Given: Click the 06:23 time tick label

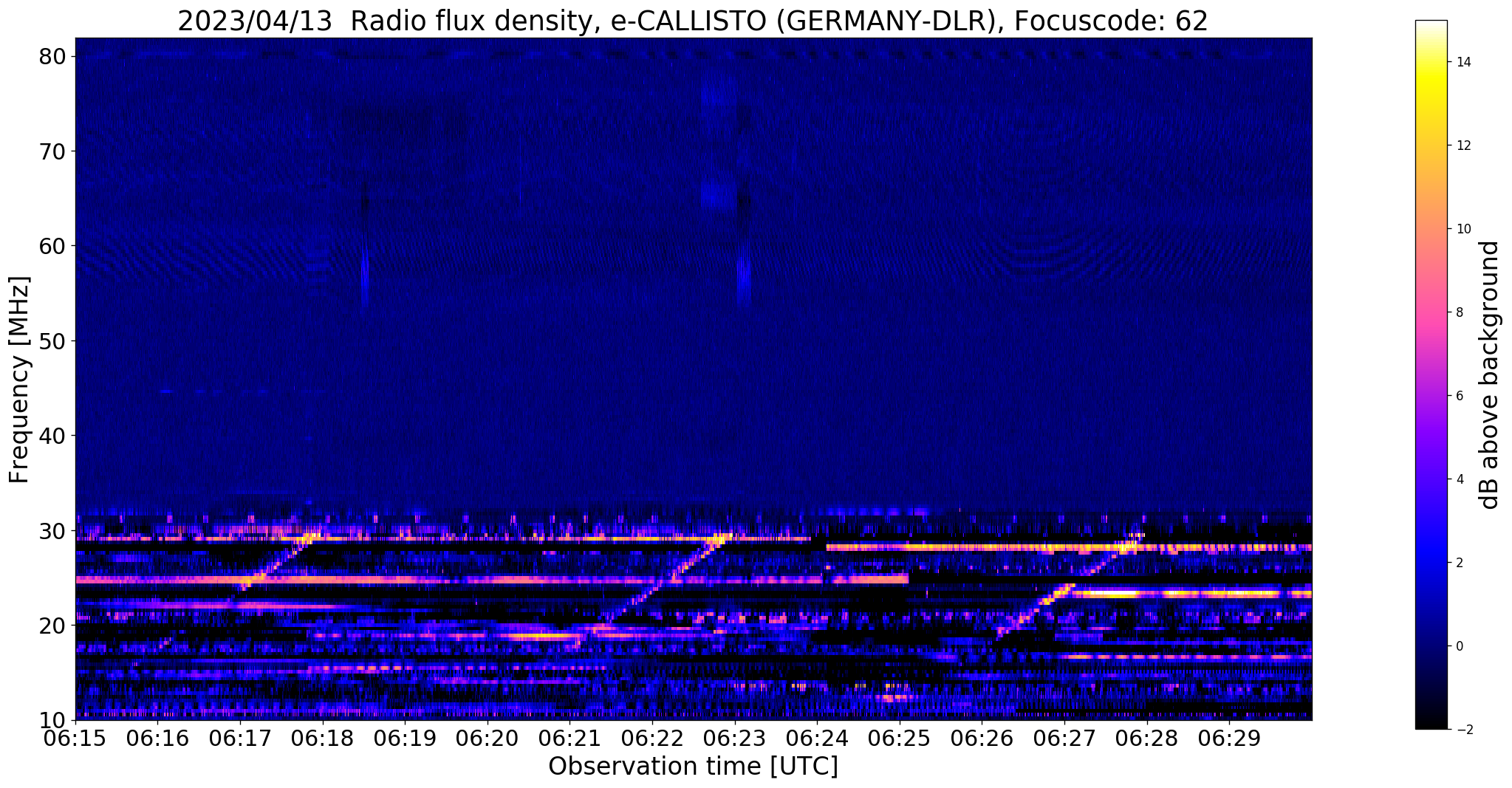Looking at the screenshot, I should pyautogui.click(x=735, y=739).
